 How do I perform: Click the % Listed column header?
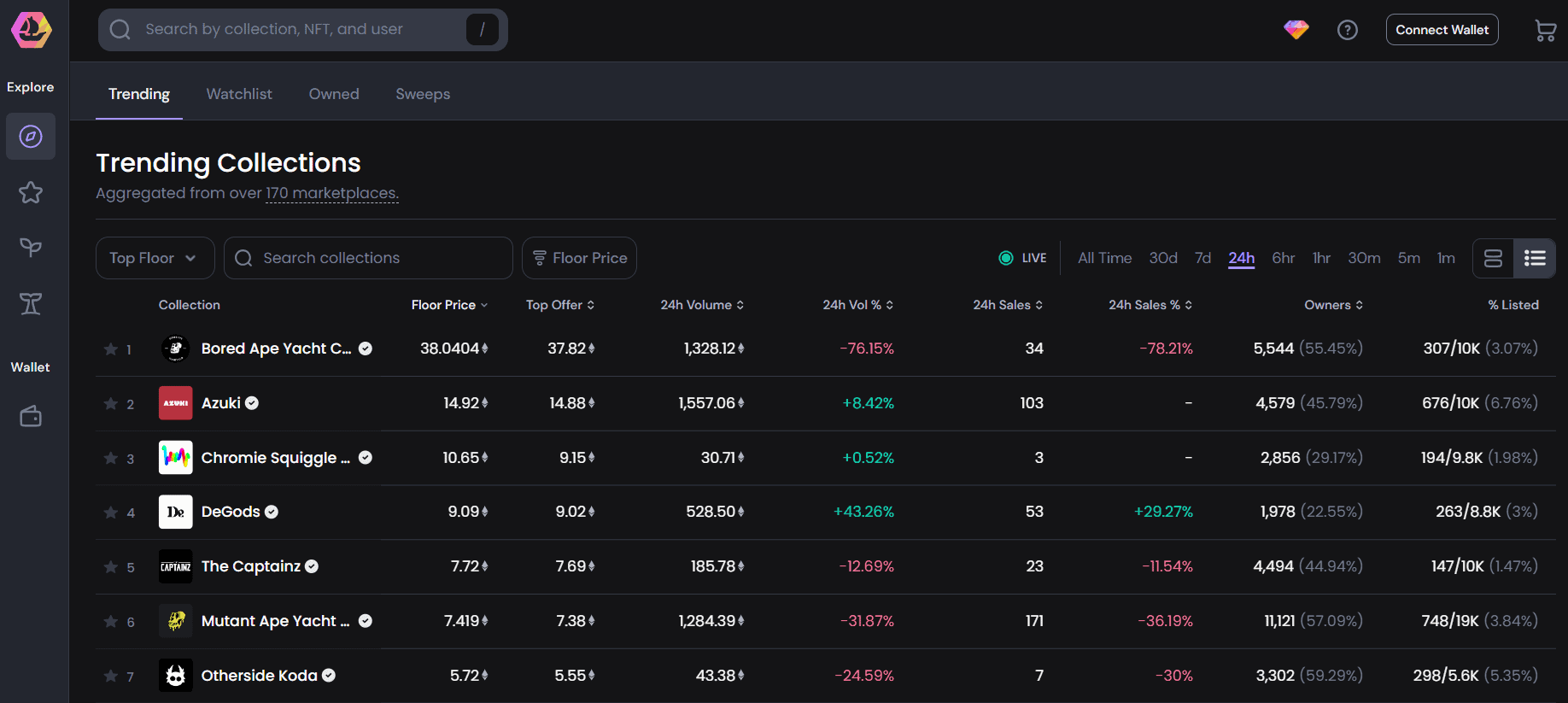coord(1513,305)
